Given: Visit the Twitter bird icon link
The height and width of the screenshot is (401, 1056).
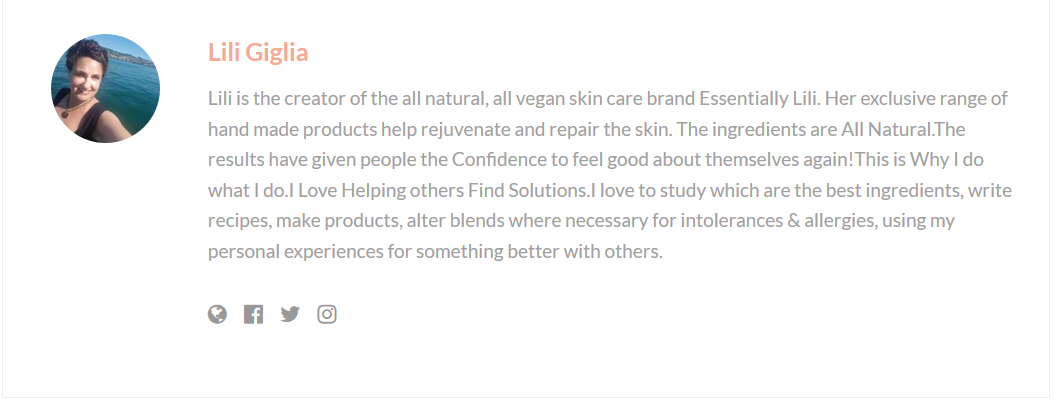Looking at the screenshot, I should pos(290,314).
